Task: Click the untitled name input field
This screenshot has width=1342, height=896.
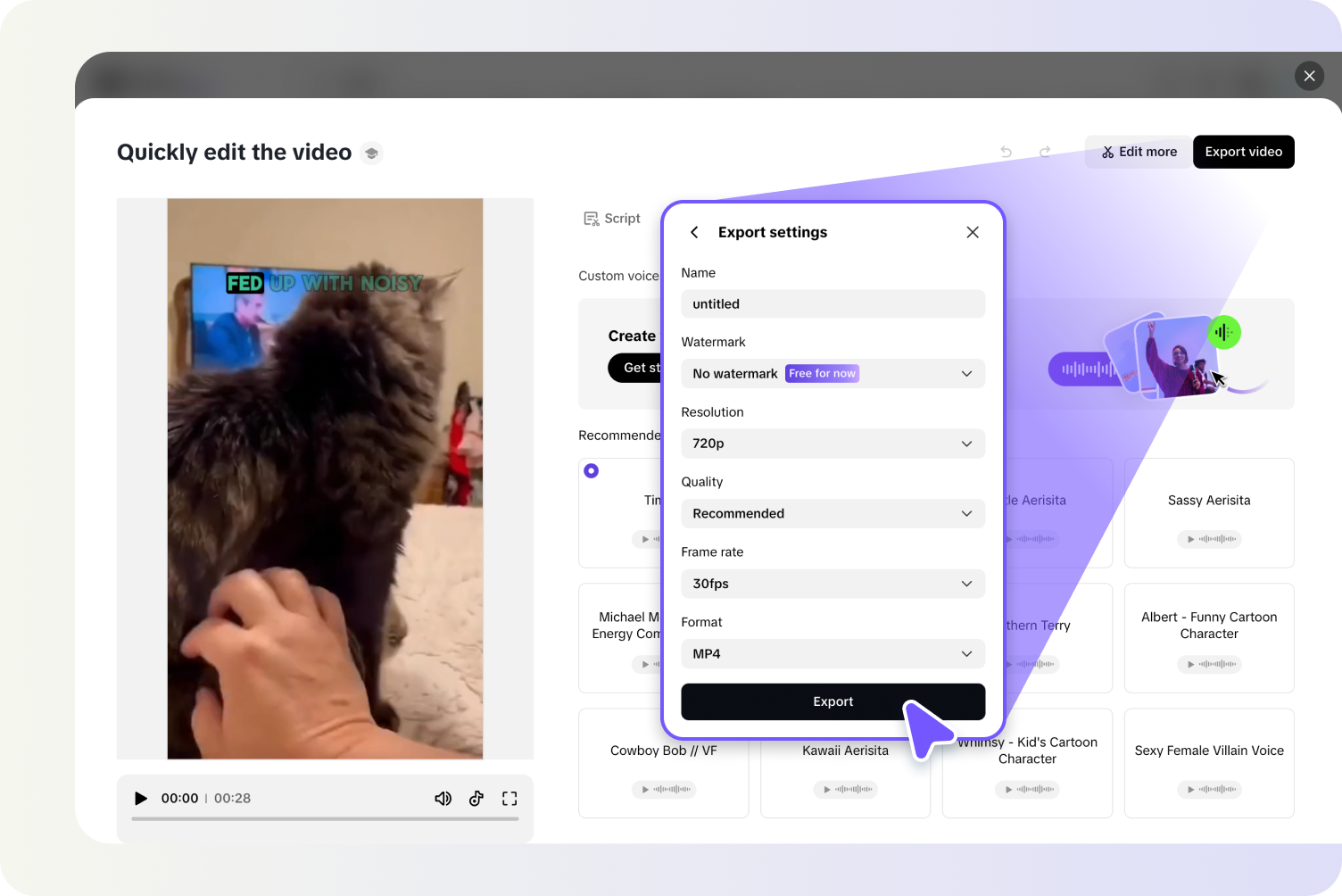Action: pyautogui.click(x=833, y=303)
